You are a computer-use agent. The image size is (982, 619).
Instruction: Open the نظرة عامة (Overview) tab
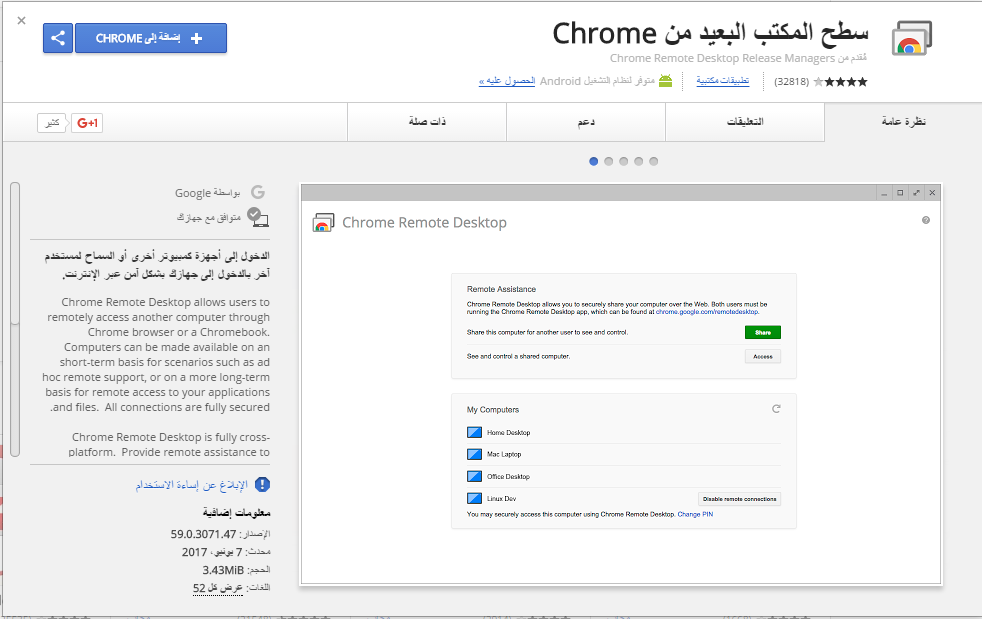pyautogui.click(x=903, y=122)
